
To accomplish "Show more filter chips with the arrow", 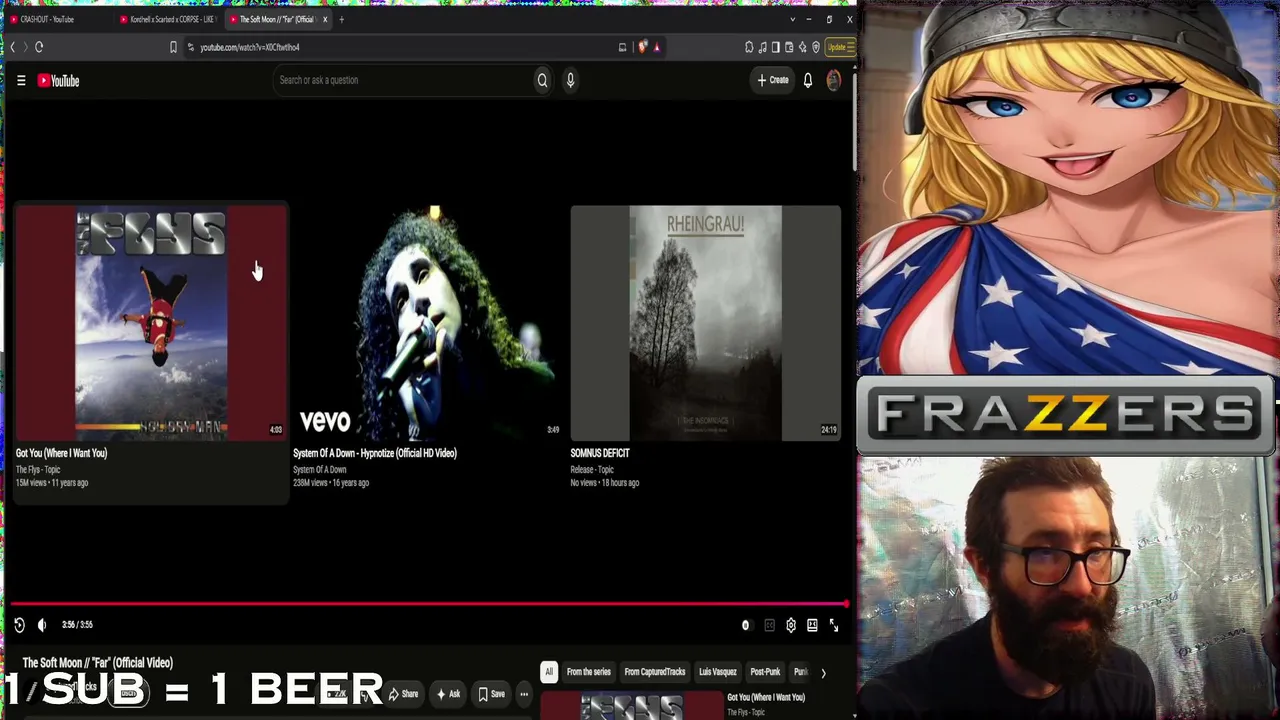I will tap(823, 673).
